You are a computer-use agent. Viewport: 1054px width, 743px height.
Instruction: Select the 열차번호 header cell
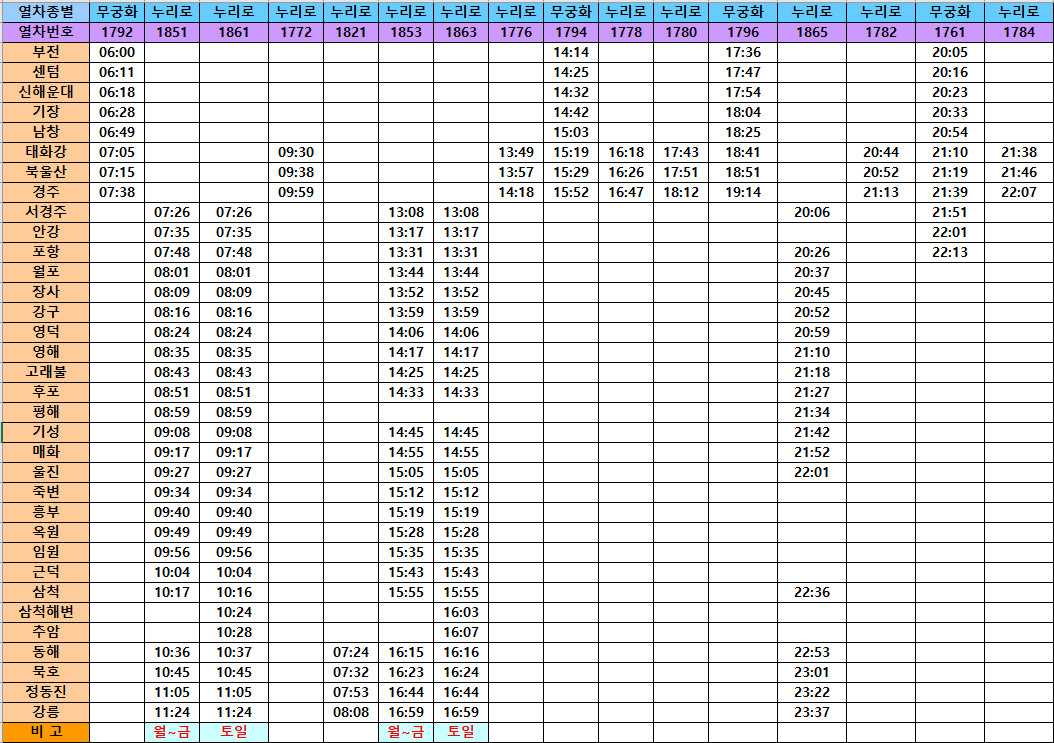click(x=46, y=32)
